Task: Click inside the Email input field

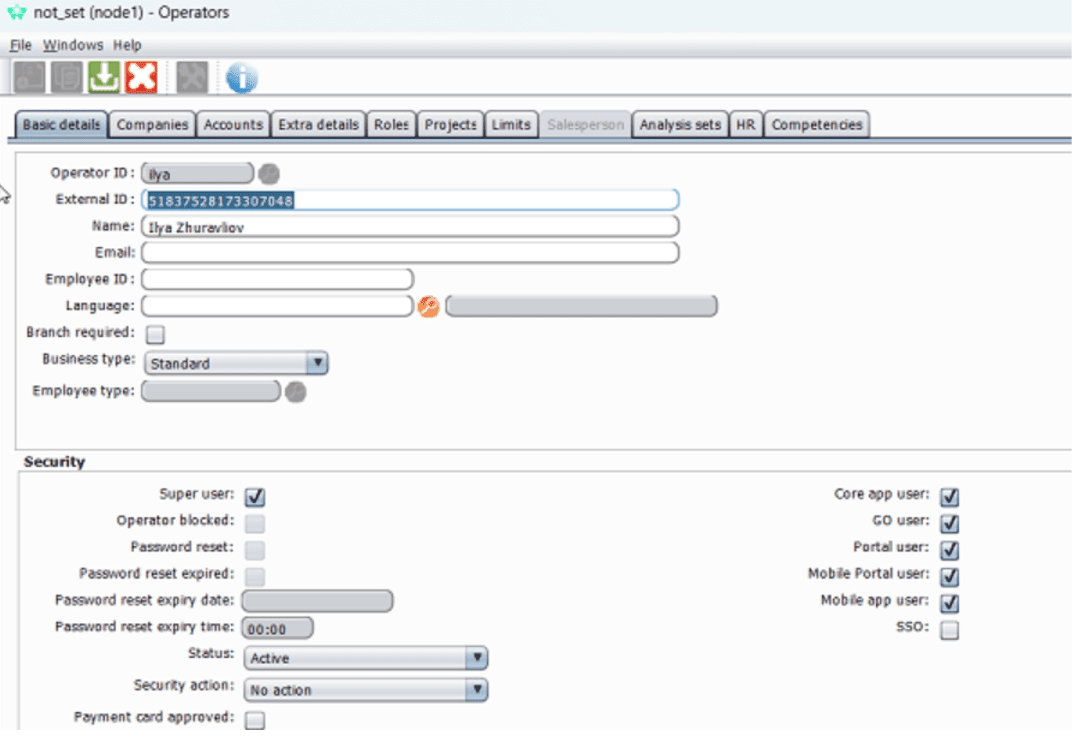Action: click(x=410, y=252)
